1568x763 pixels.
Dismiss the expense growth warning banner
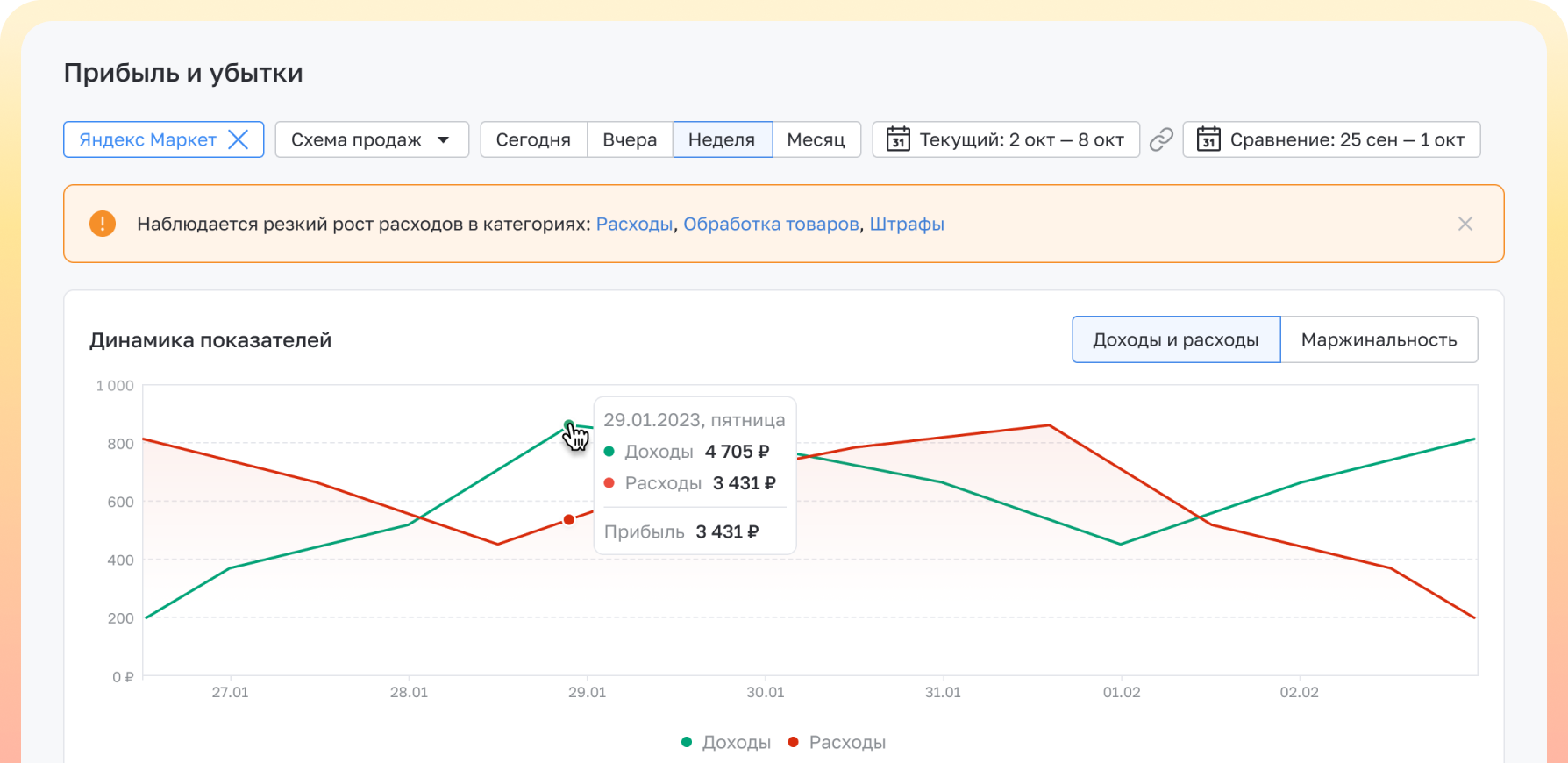(1465, 224)
